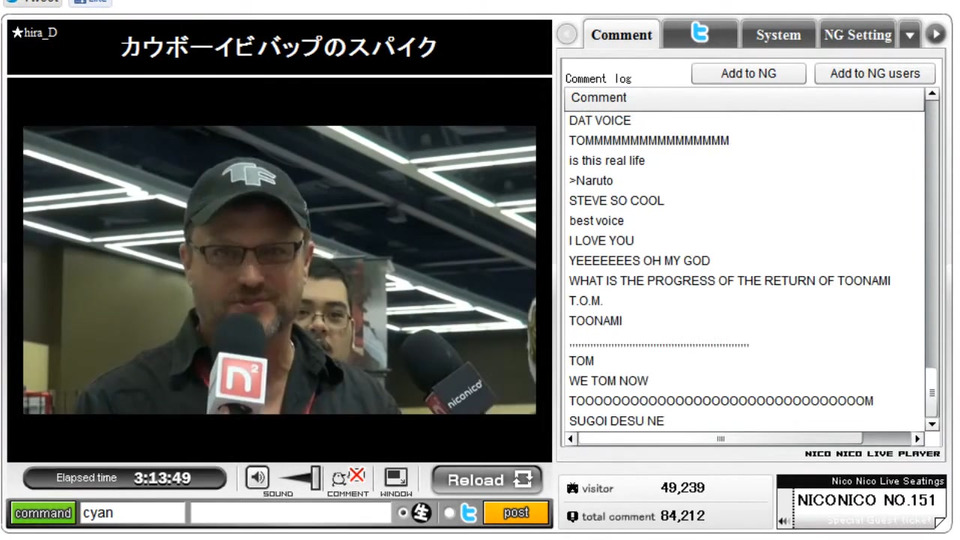Click the green command button

(x=43, y=513)
